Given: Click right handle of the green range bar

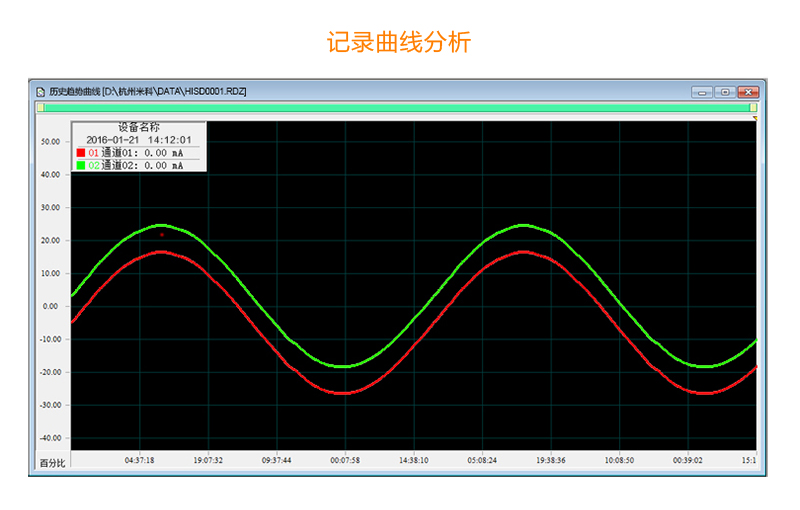Looking at the screenshot, I should 754,106.
